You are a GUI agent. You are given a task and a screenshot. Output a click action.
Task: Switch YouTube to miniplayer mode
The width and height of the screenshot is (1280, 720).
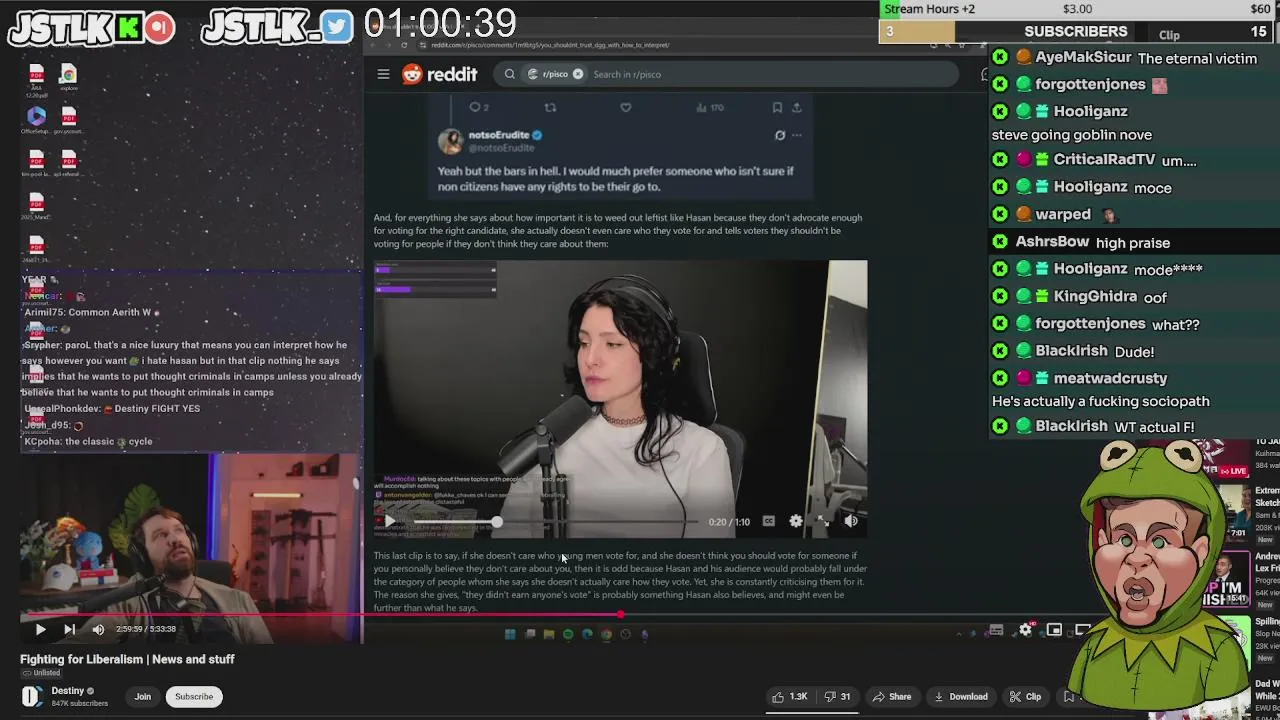1054,629
